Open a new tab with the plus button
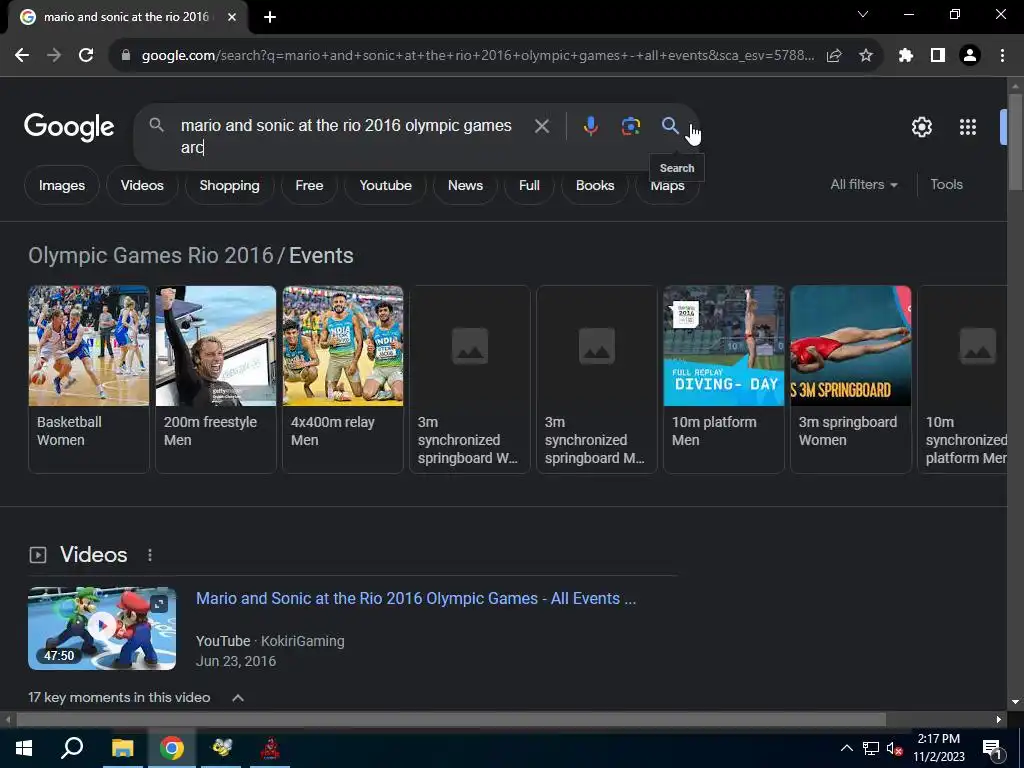The width and height of the screenshot is (1024, 768). point(270,17)
